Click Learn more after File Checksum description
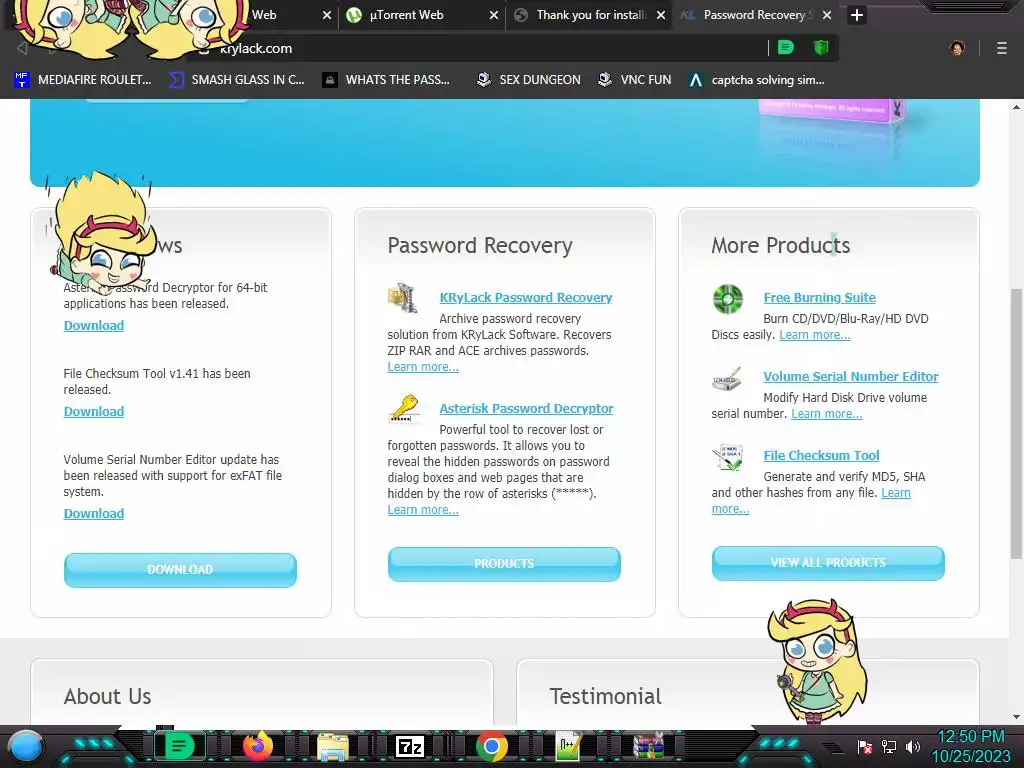 click(896, 492)
